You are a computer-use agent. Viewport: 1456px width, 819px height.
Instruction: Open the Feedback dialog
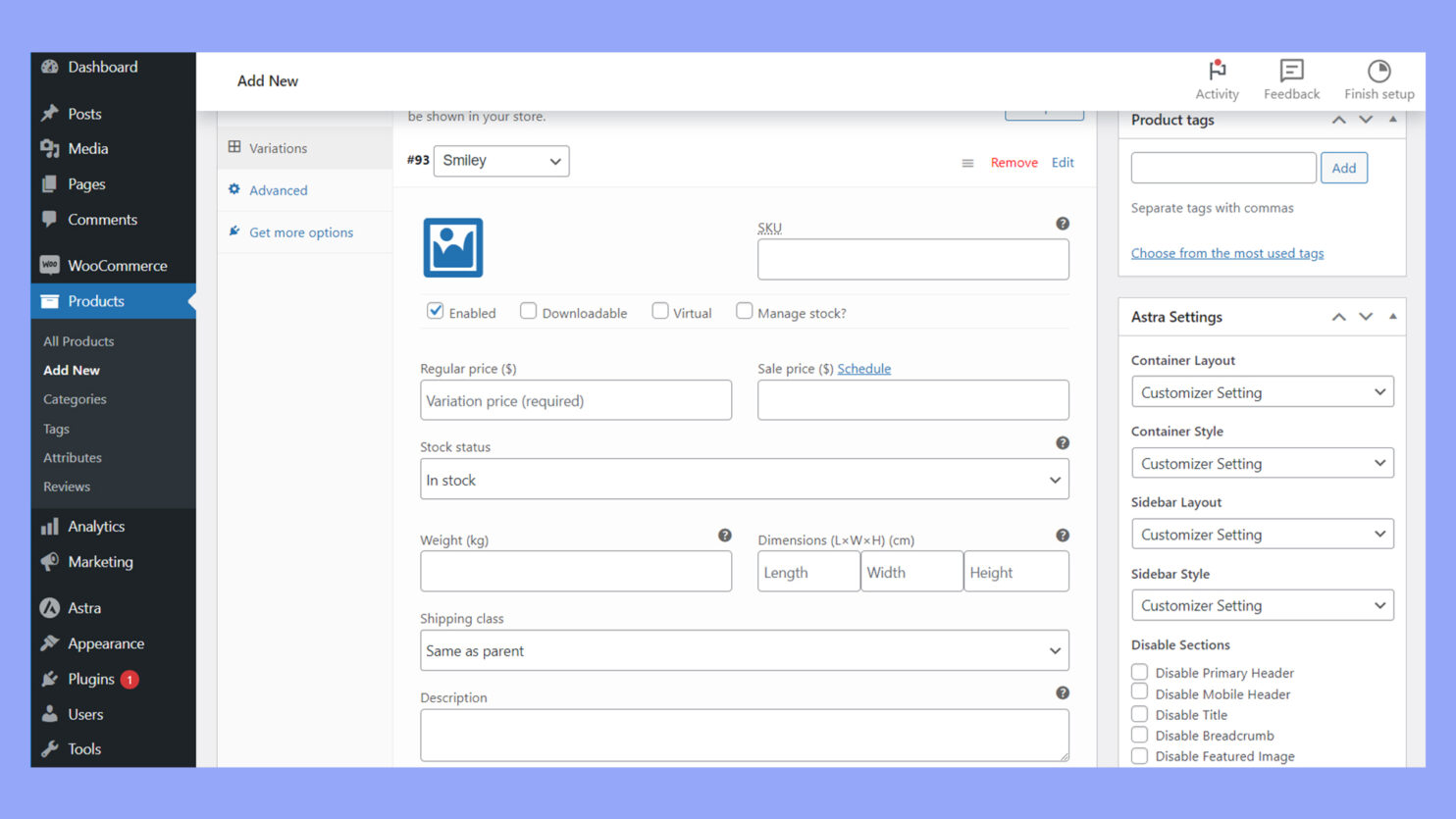coord(1290,78)
